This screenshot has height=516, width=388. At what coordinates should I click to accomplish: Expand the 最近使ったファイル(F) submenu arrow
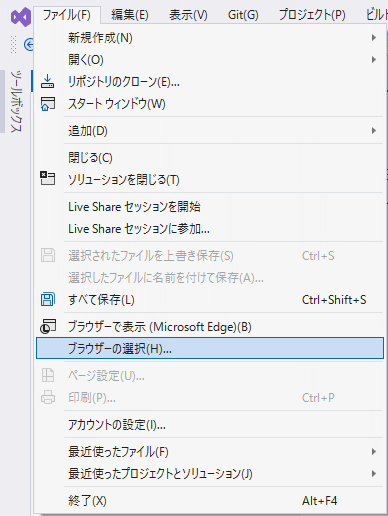[x=374, y=452]
